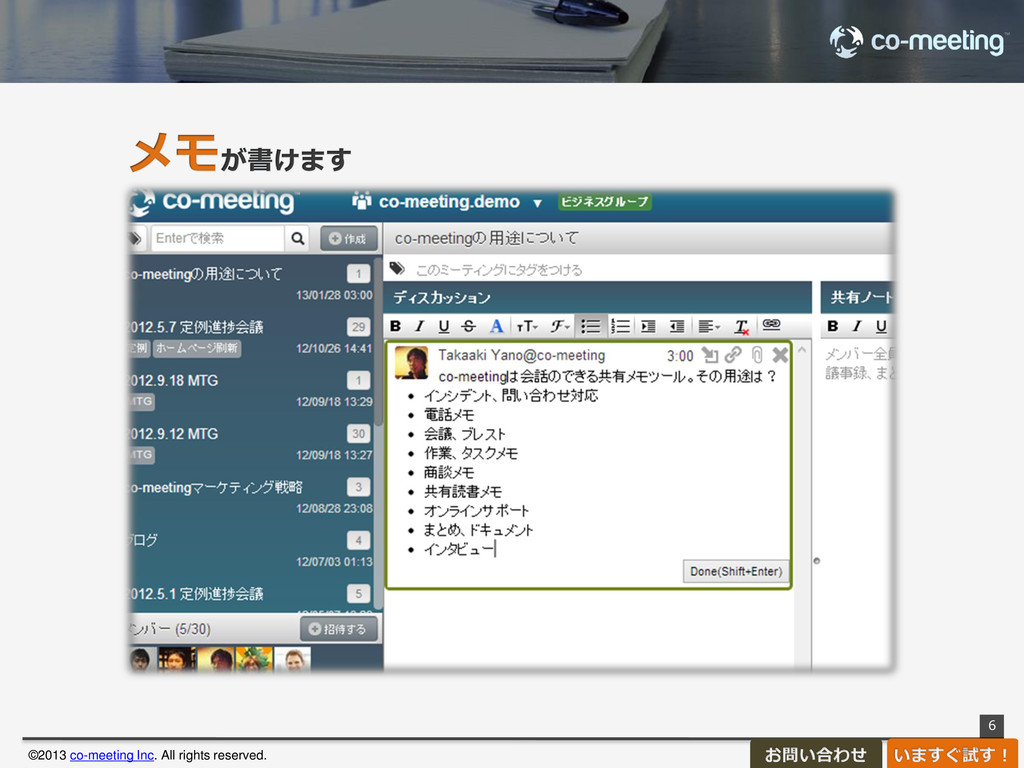This screenshot has width=1024, height=768.
Task: Click the small splitter handle between the panels
Action: (816, 561)
